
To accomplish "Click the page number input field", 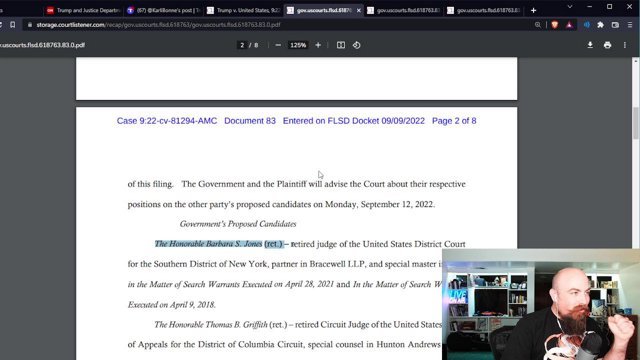I will (x=242, y=45).
